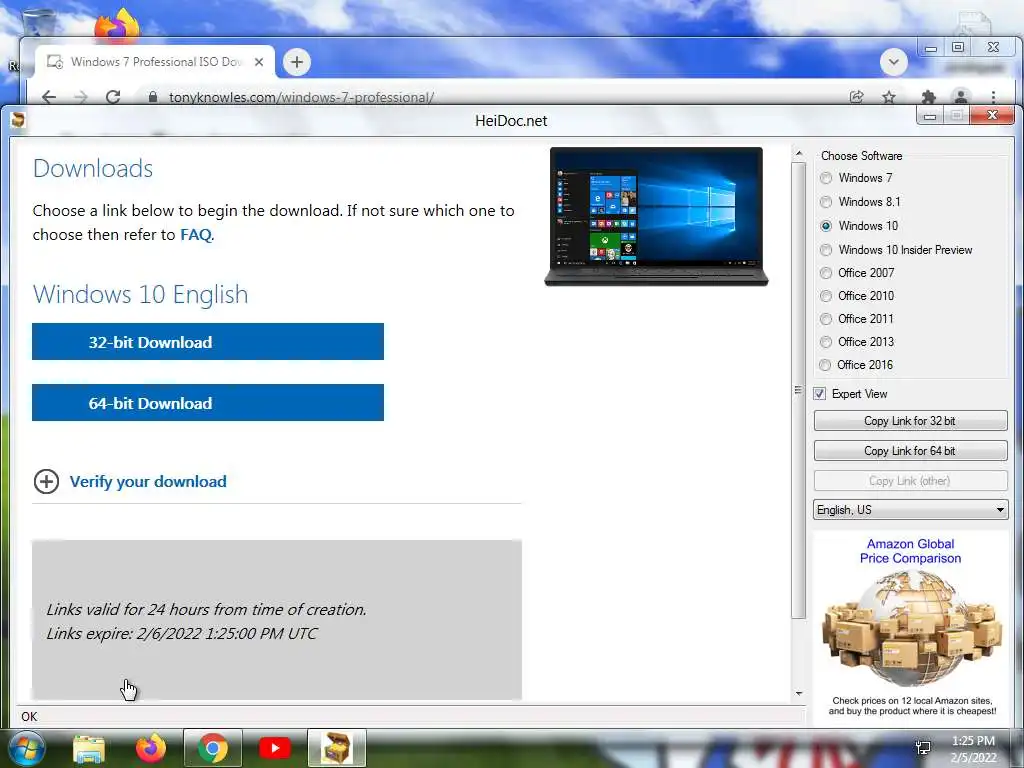Click the 32-bit Download button
The width and height of the screenshot is (1024, 768).
pos(208,342)
